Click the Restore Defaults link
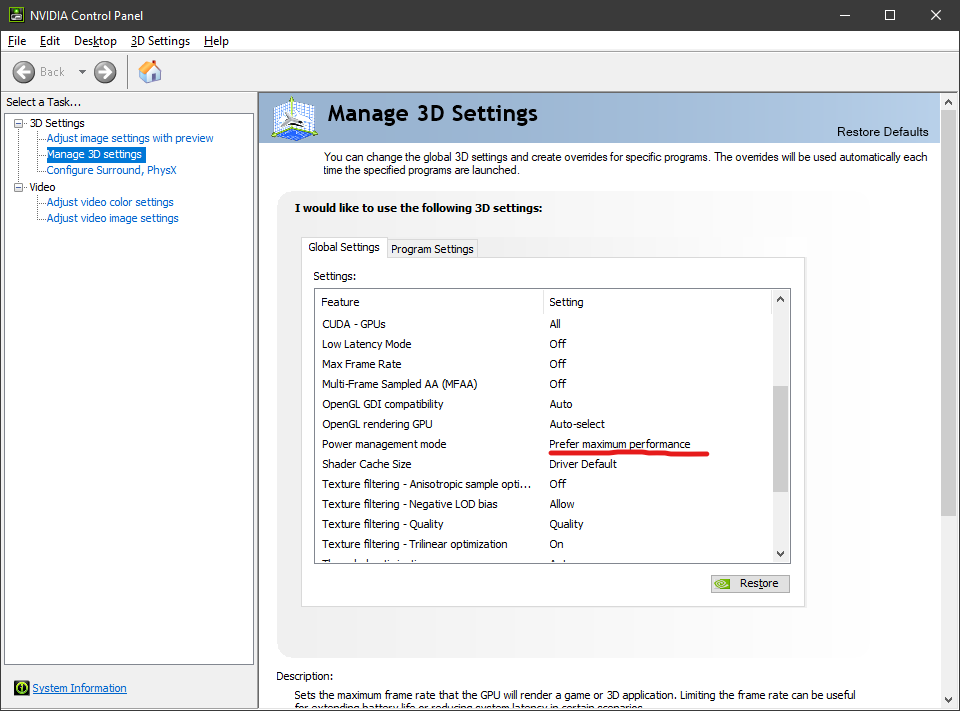Screen dimensions: 960x711 [x=882, y=132]
